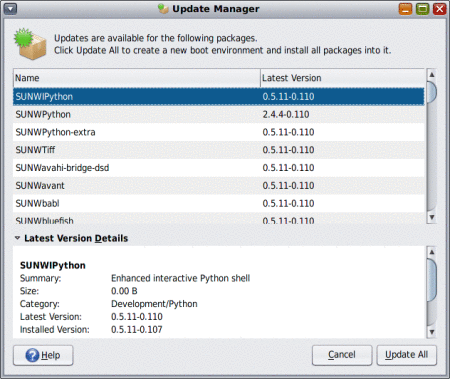
Task: Click the details pane scroll-down arrow
Action: 432,332
